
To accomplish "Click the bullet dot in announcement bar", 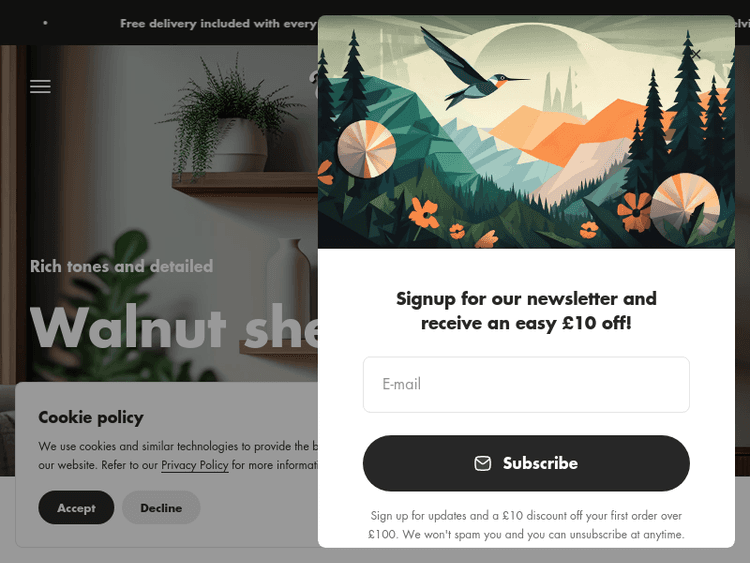I will coord(45,23).
